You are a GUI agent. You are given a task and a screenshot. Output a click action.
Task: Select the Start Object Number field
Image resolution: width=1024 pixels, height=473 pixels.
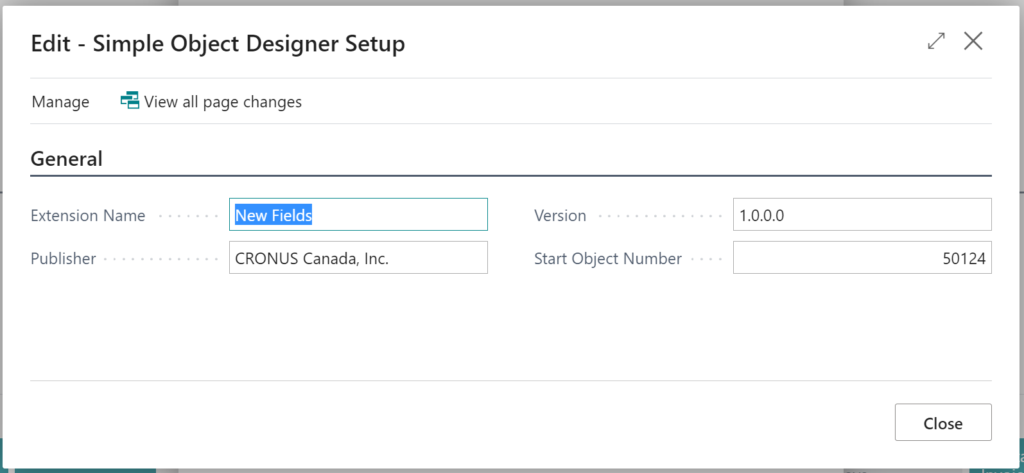tap(862, 257)
